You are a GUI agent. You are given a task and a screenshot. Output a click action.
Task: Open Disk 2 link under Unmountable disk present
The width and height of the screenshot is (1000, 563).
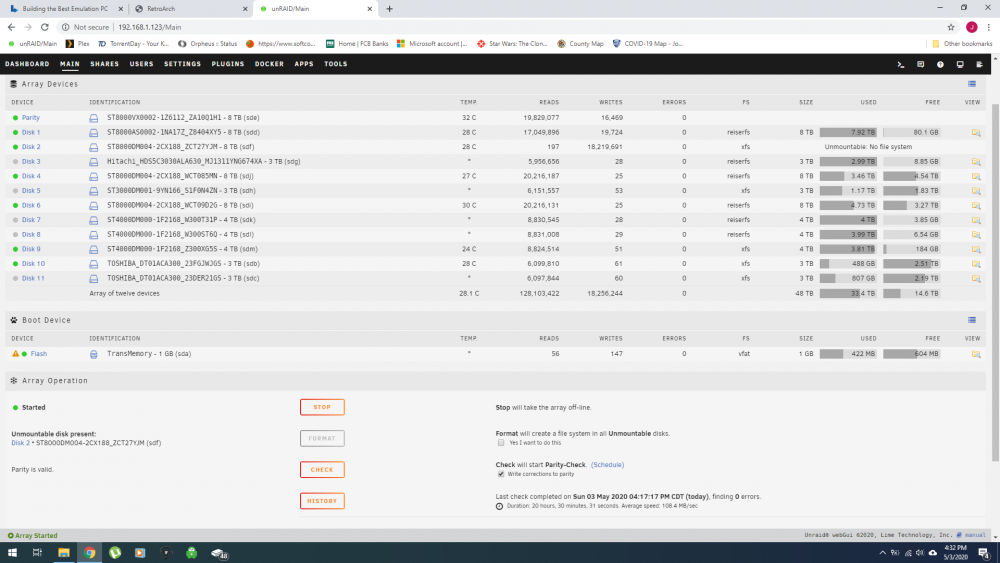(x=19, y=442)
